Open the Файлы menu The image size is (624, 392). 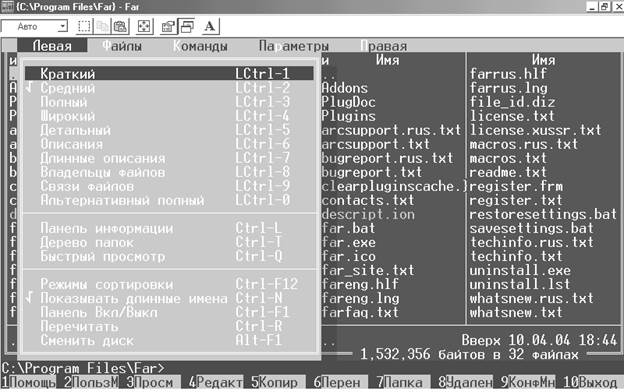coord(122,46)
